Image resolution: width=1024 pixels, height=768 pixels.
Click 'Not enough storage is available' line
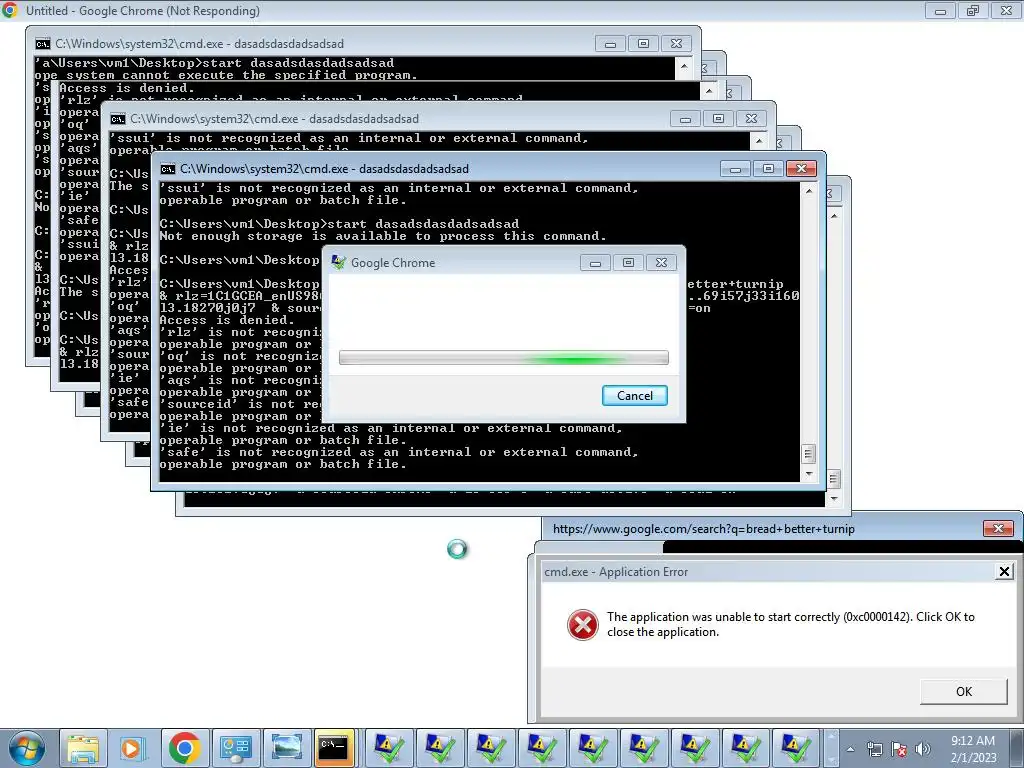point(383,236)
